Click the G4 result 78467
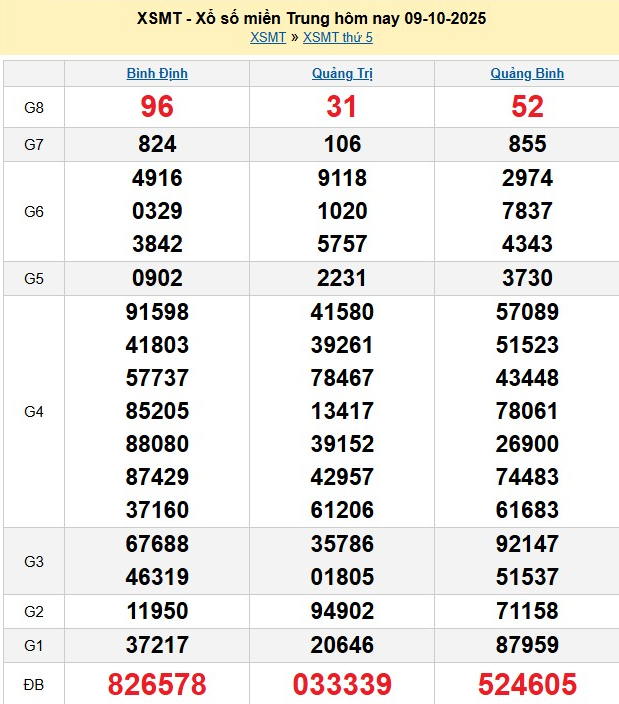 click(x=342, y=378)
